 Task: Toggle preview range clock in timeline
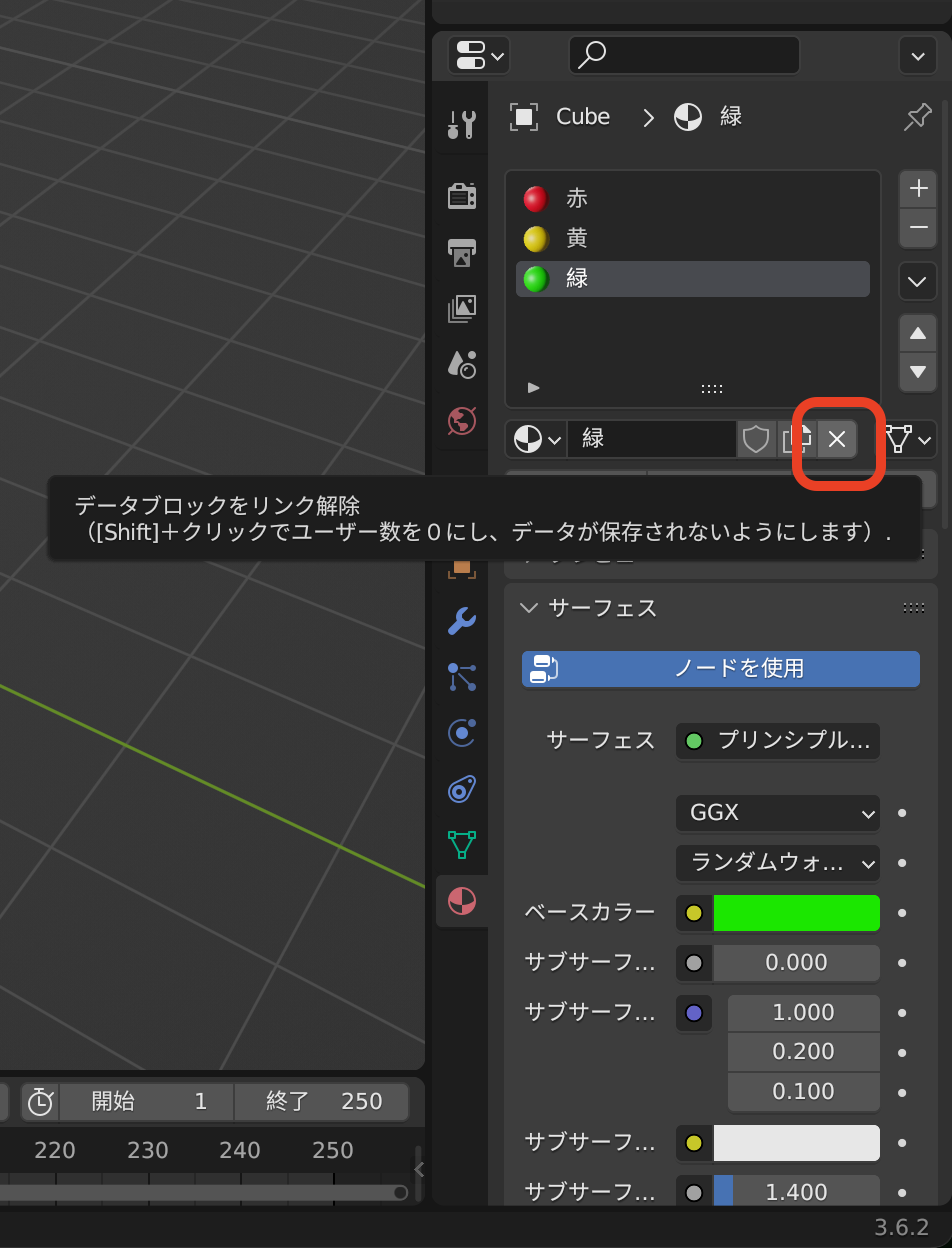40,1102
